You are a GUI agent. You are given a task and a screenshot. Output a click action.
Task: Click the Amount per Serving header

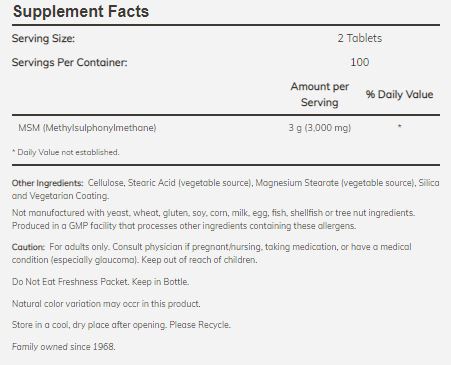point(320,94)
